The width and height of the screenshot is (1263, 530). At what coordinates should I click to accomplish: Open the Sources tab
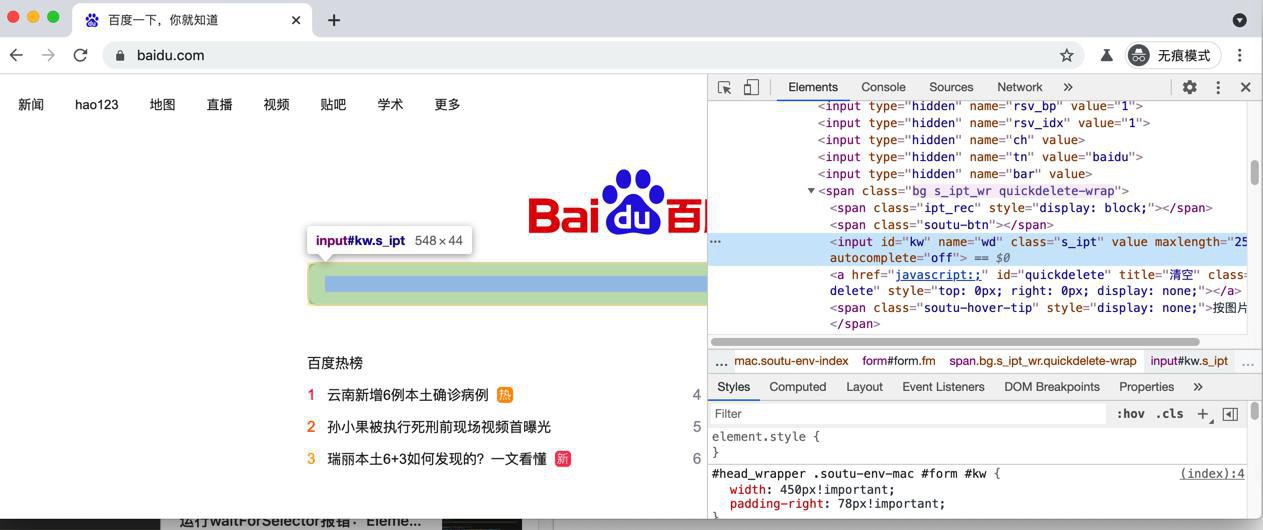pos(951,87)
